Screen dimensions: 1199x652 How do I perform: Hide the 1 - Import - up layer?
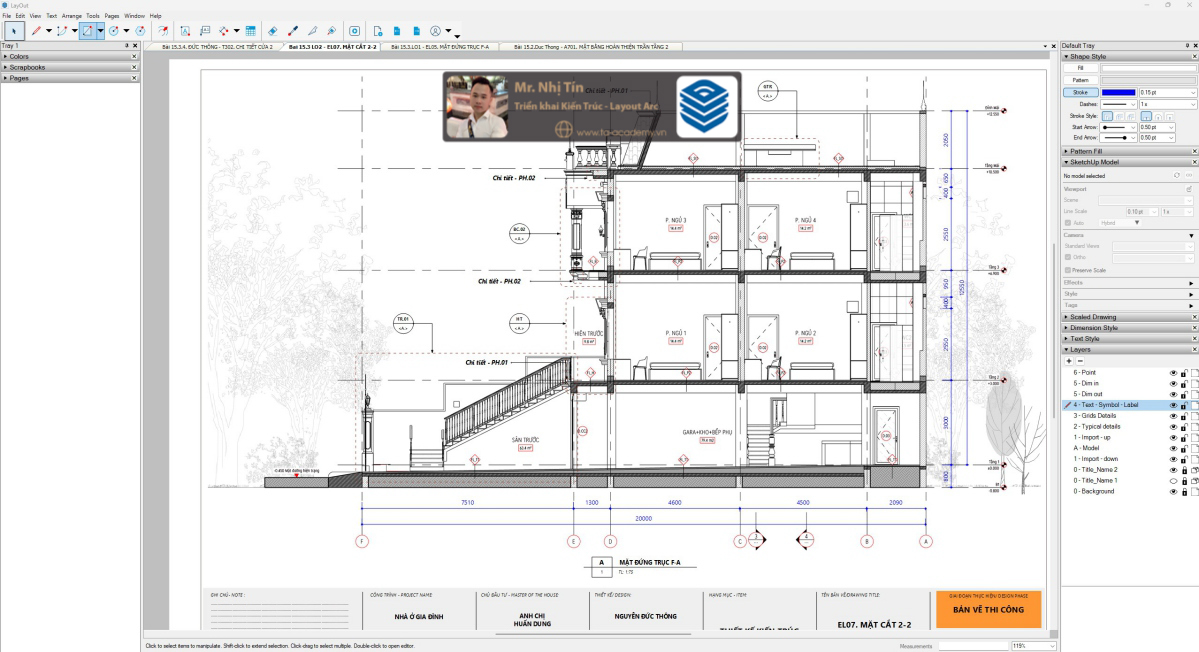click(x=1173, y=437)
